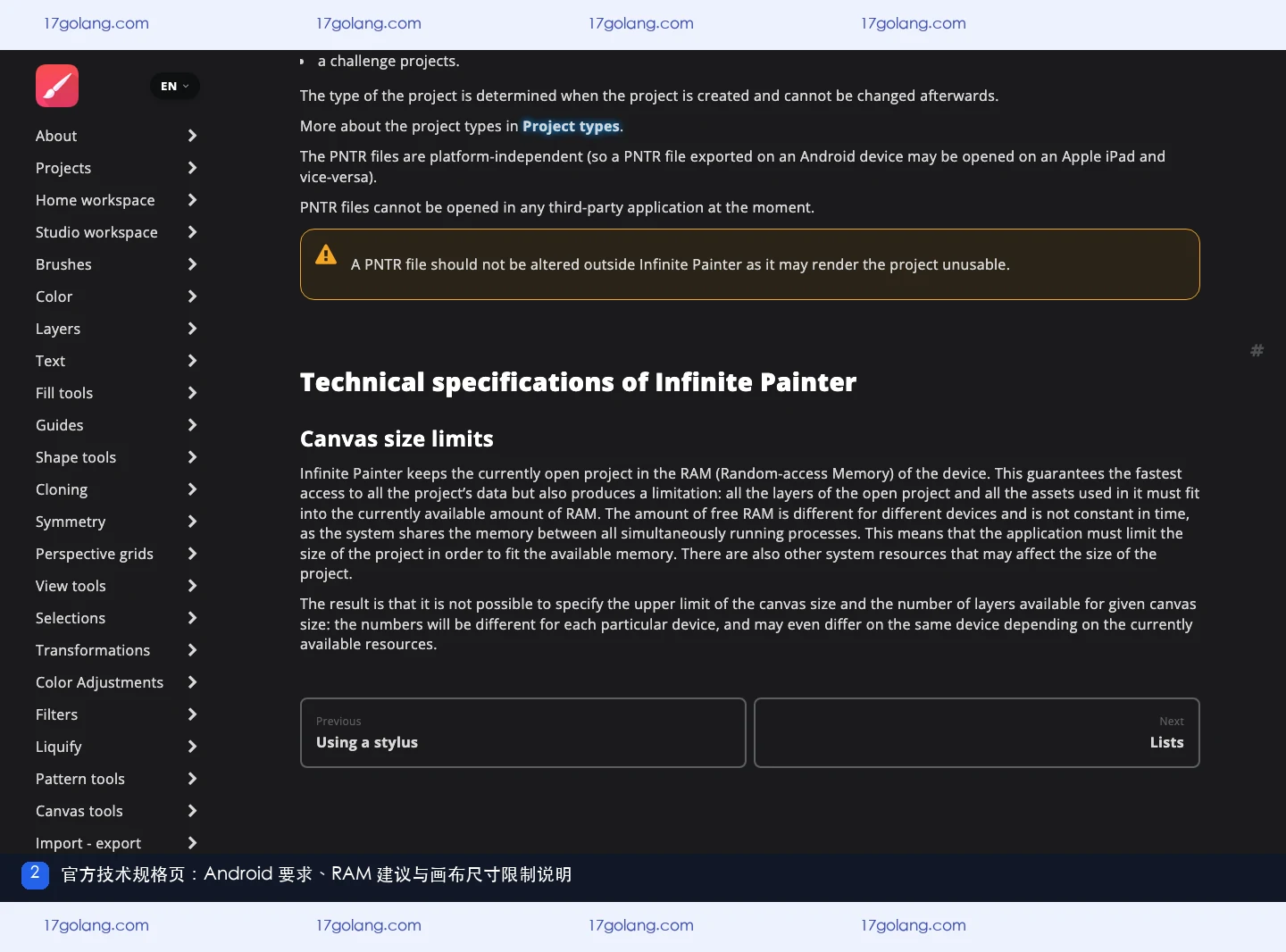Go to previous page Using a stylus
Viewport: 1286px width, 952px height.
click(x=523, y=732)
